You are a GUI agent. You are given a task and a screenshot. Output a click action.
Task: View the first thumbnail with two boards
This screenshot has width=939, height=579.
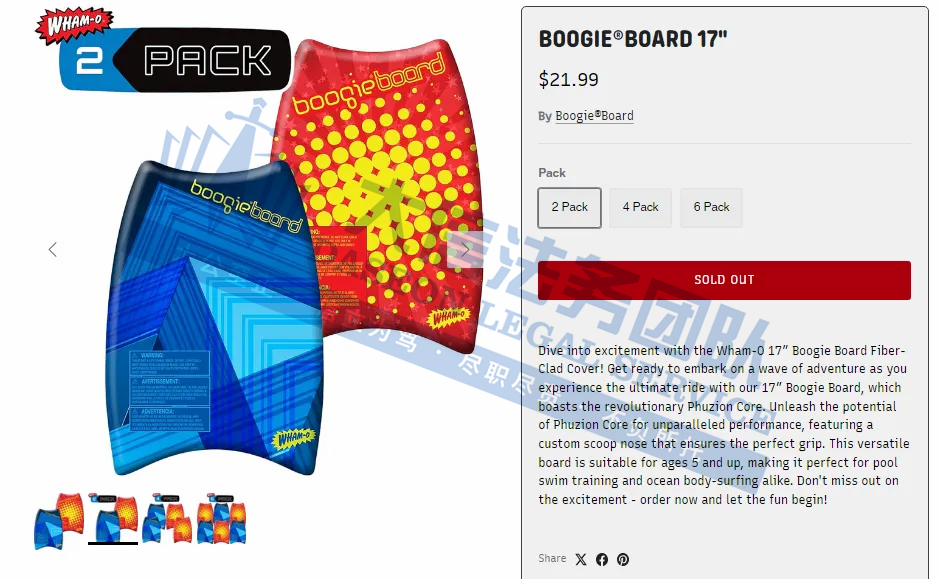click(59, 521)
